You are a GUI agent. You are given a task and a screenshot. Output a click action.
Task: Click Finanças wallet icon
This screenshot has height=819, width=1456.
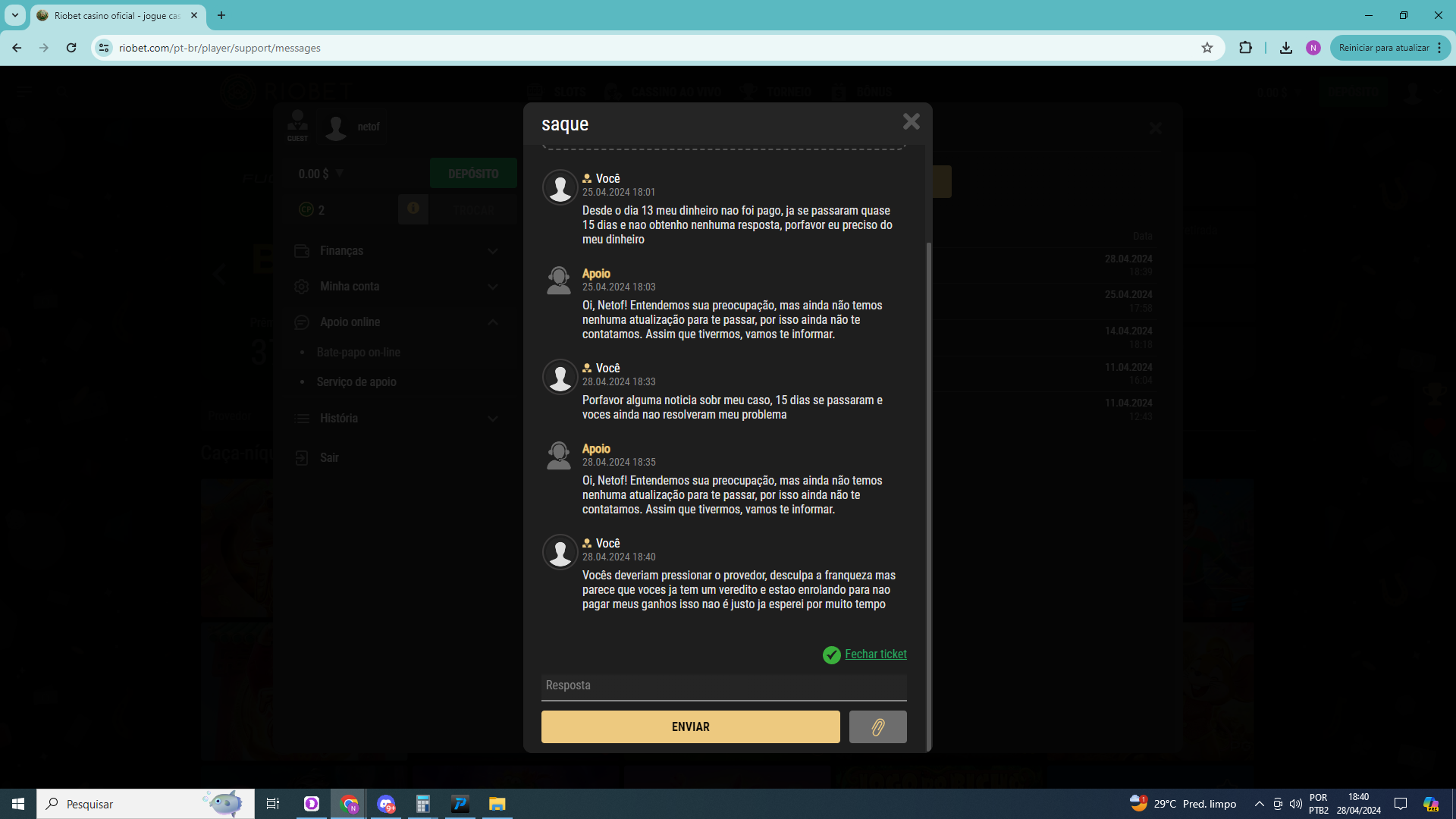302,251
